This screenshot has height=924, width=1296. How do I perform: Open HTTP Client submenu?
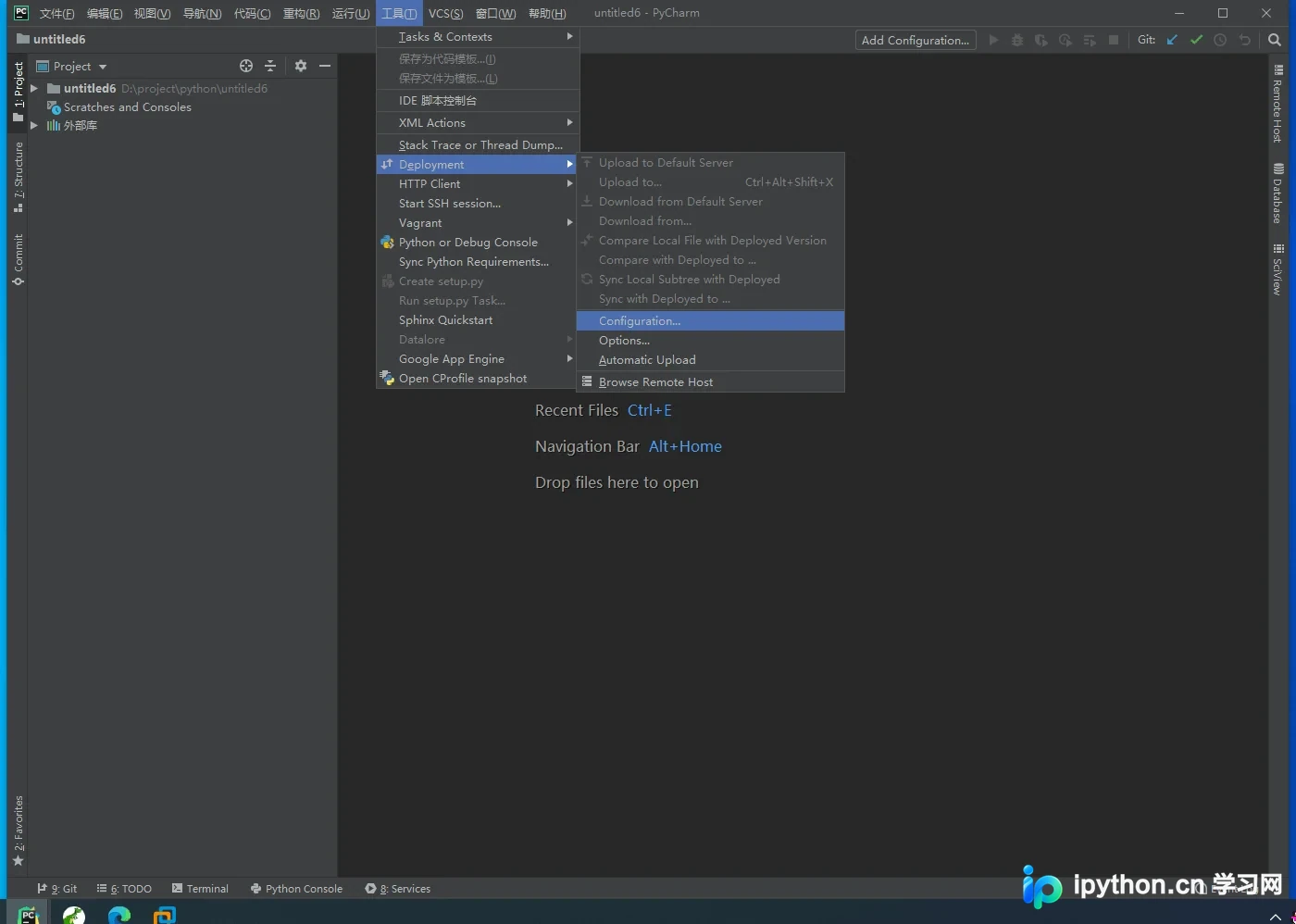click(478, 183)
